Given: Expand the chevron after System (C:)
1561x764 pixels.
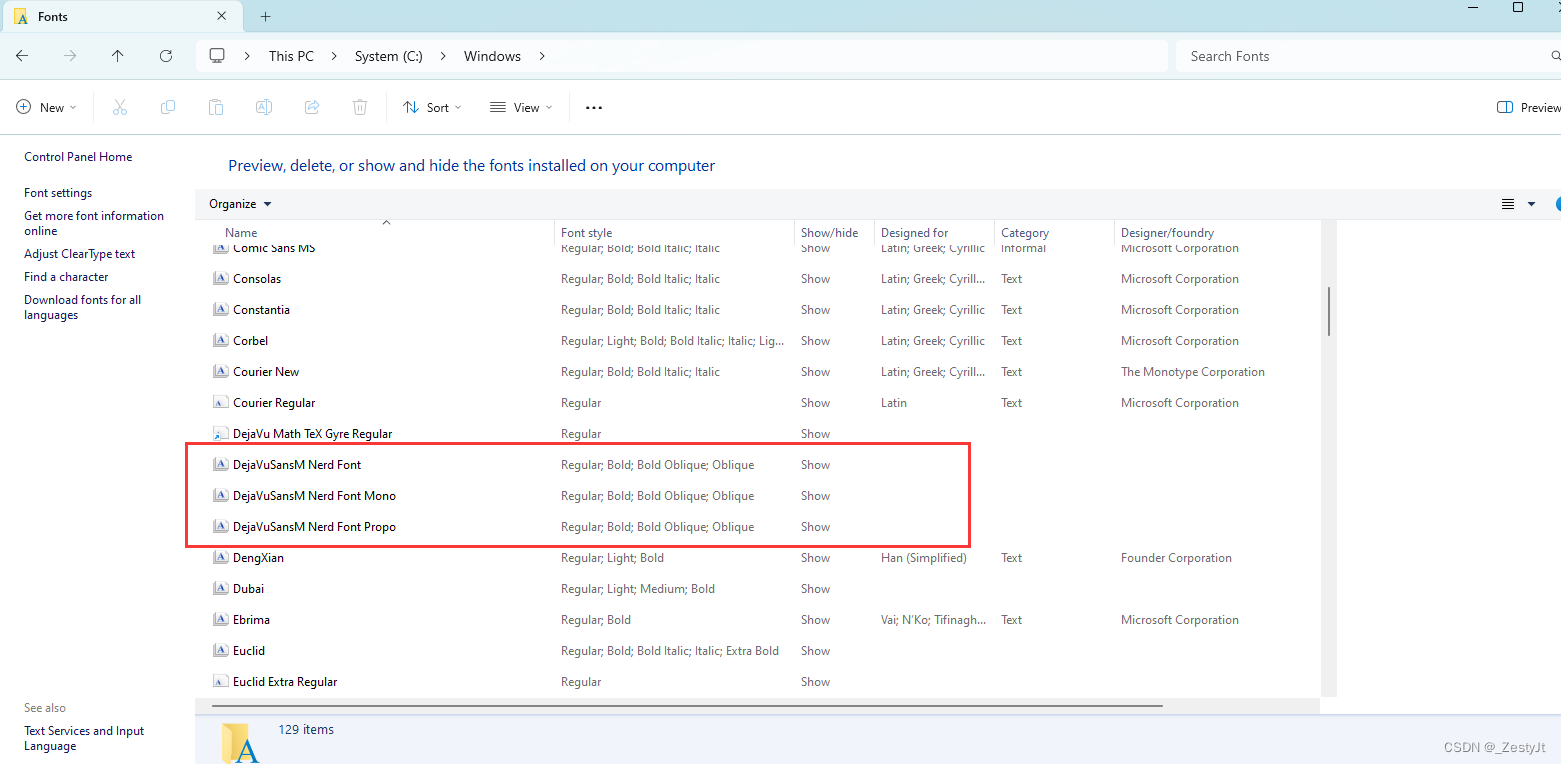Looking at the screenshot, I should point(443,56).
